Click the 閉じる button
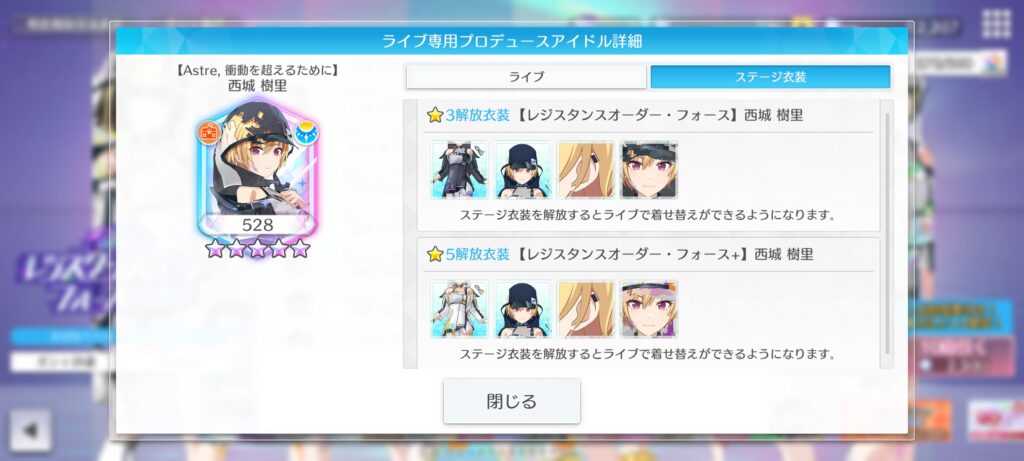 point(511,401)
